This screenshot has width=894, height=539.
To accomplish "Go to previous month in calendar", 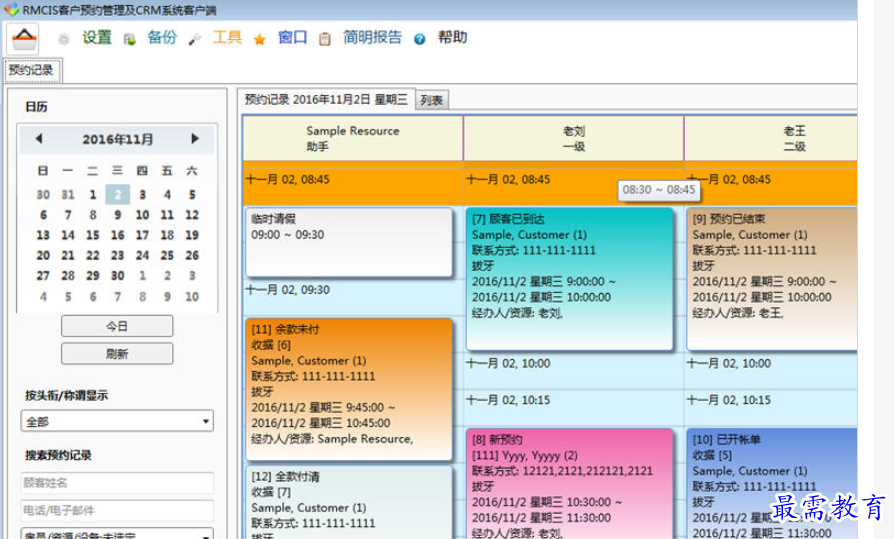I will (x=39, y=139).
